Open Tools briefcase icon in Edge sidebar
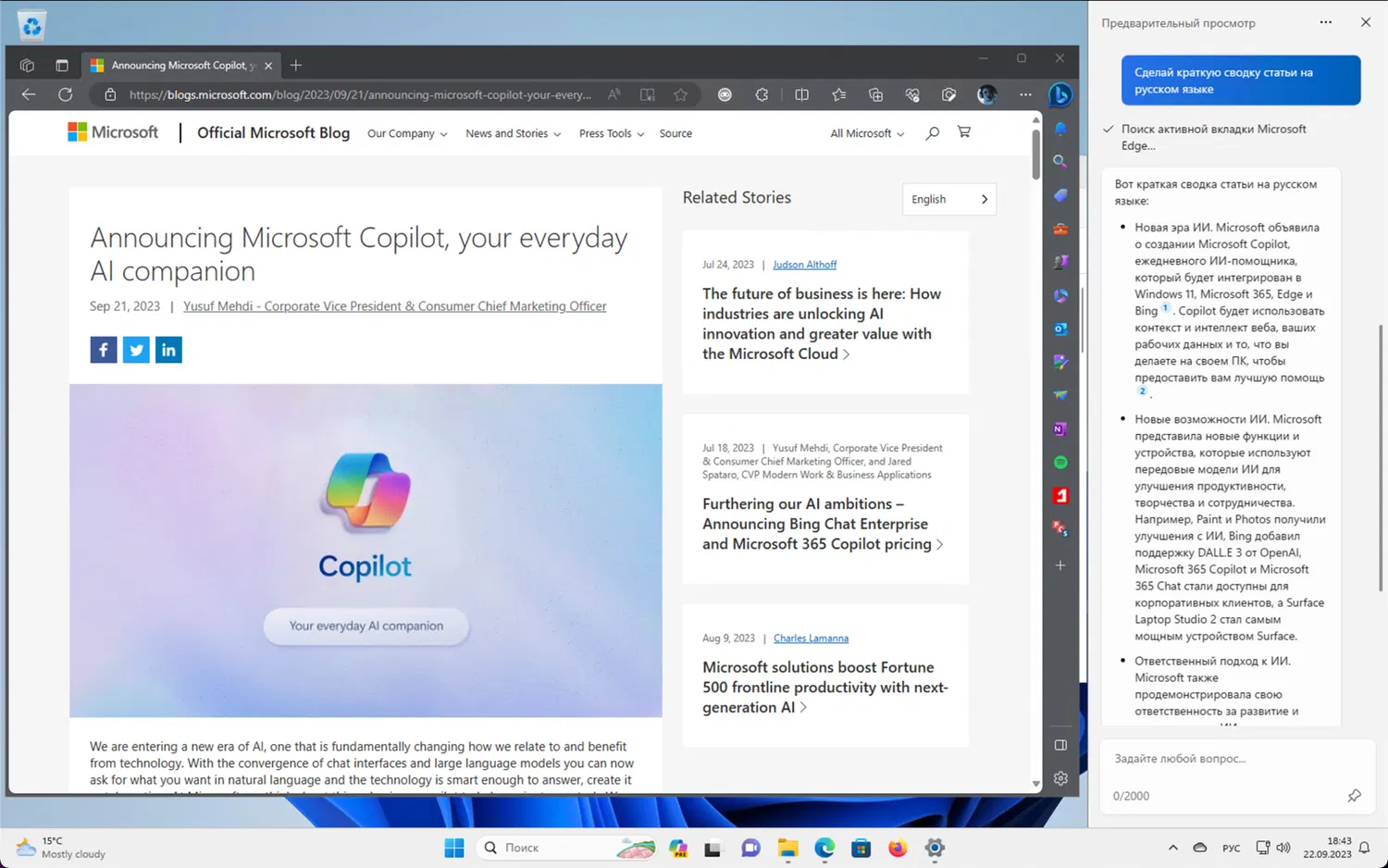 [x=1060, y=229]
